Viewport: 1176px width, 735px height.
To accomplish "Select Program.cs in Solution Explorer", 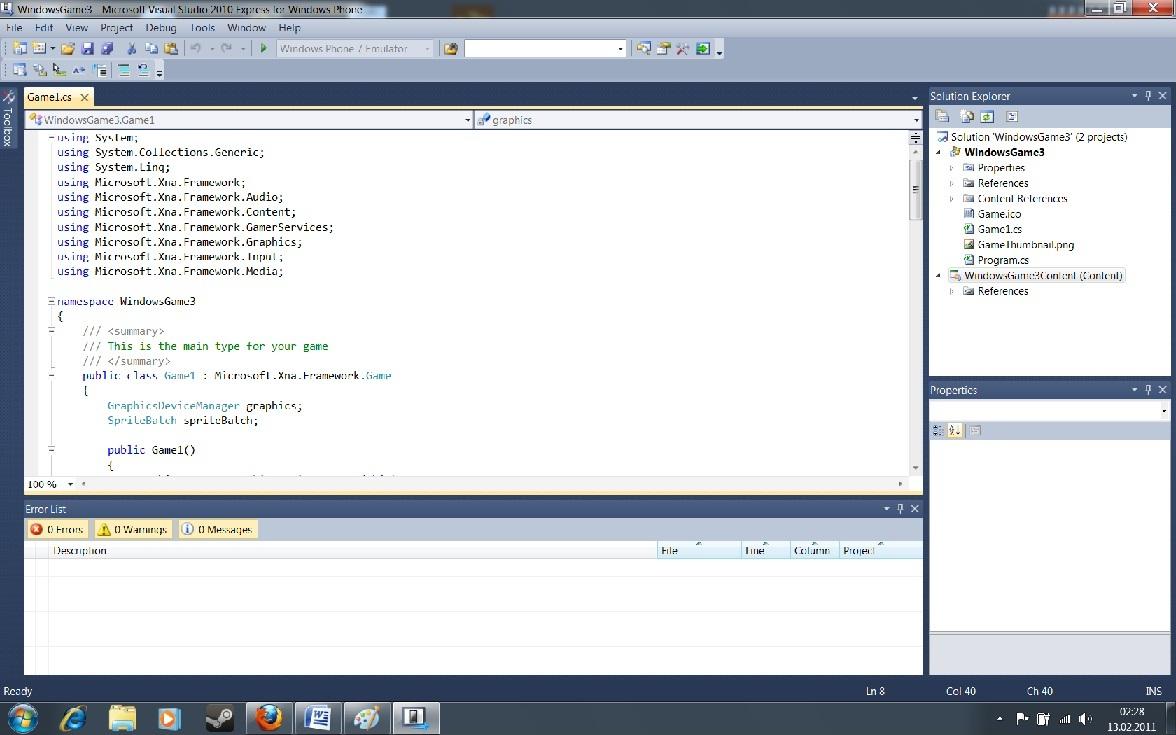I will tap(1003, 260).
